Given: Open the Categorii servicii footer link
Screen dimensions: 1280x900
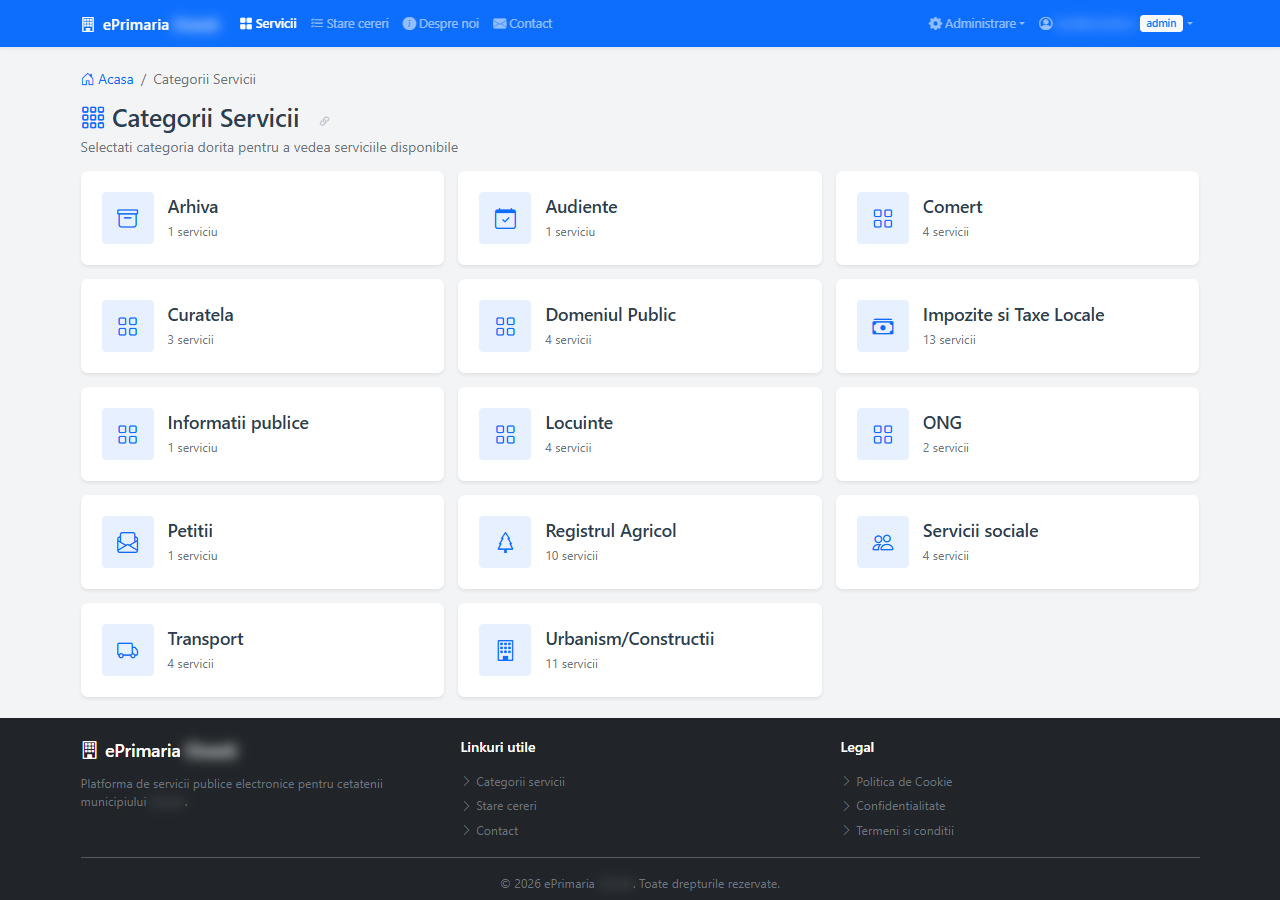Looking at the screenshot, I should tap(520, 782).
